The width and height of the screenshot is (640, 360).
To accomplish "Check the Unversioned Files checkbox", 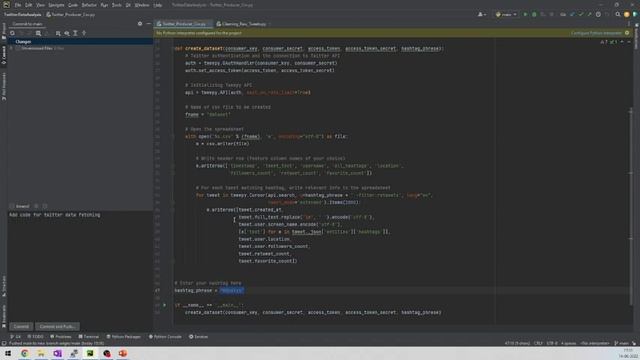I will (18, 48).
